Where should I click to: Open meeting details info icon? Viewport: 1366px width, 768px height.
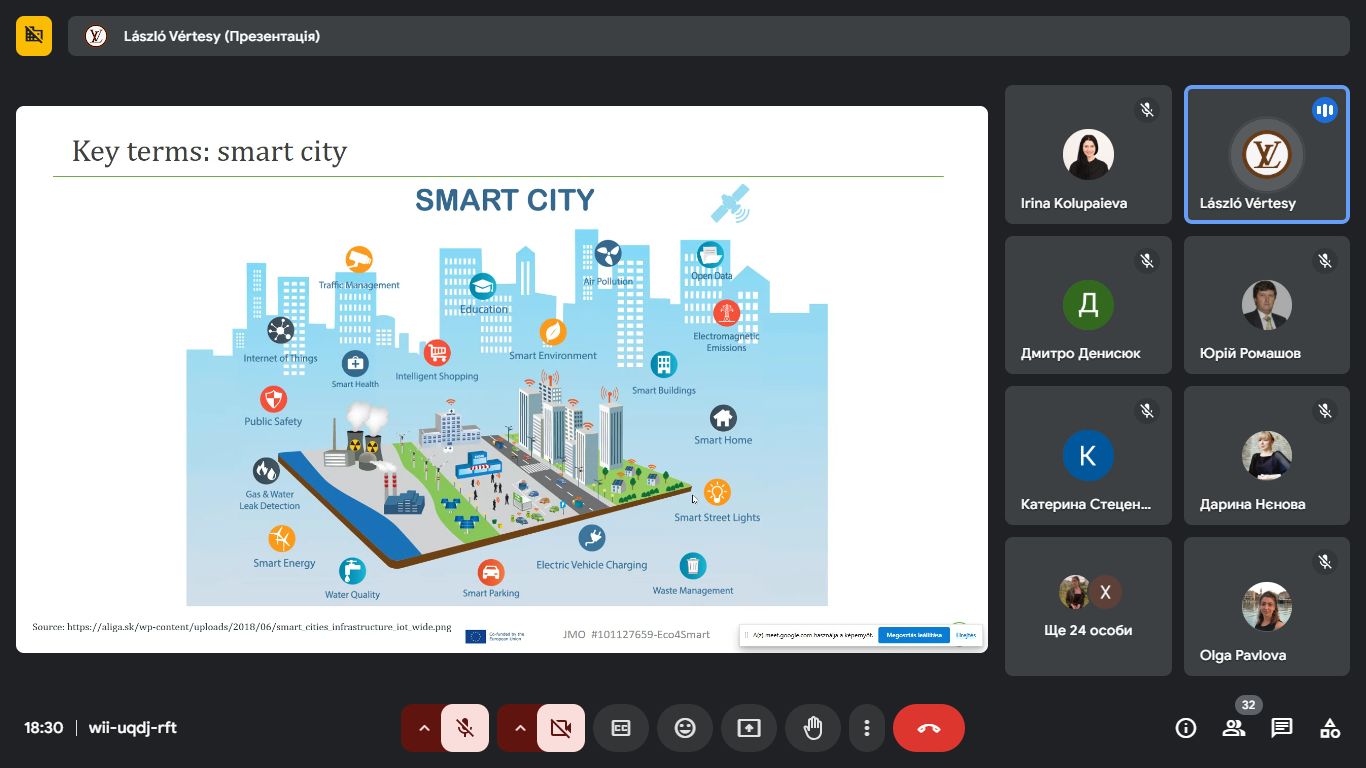(1186, 728)
